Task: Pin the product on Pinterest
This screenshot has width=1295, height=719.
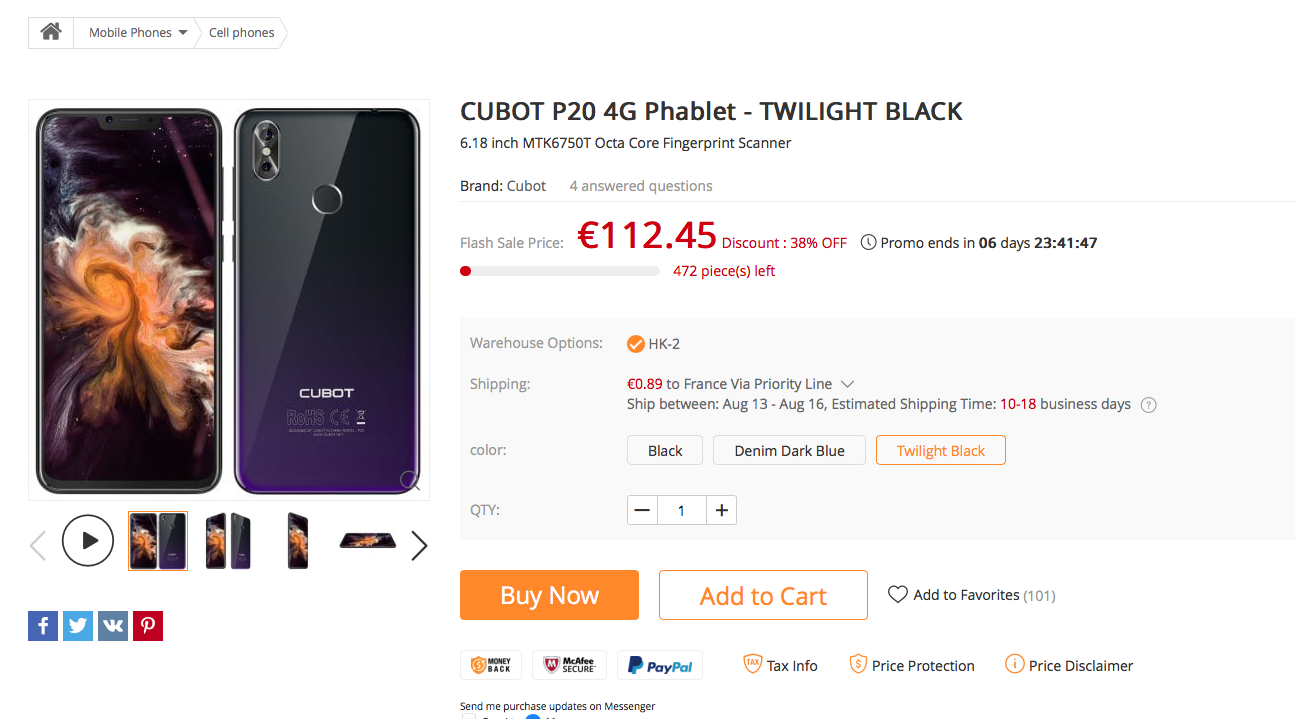Action: (148, 626)
